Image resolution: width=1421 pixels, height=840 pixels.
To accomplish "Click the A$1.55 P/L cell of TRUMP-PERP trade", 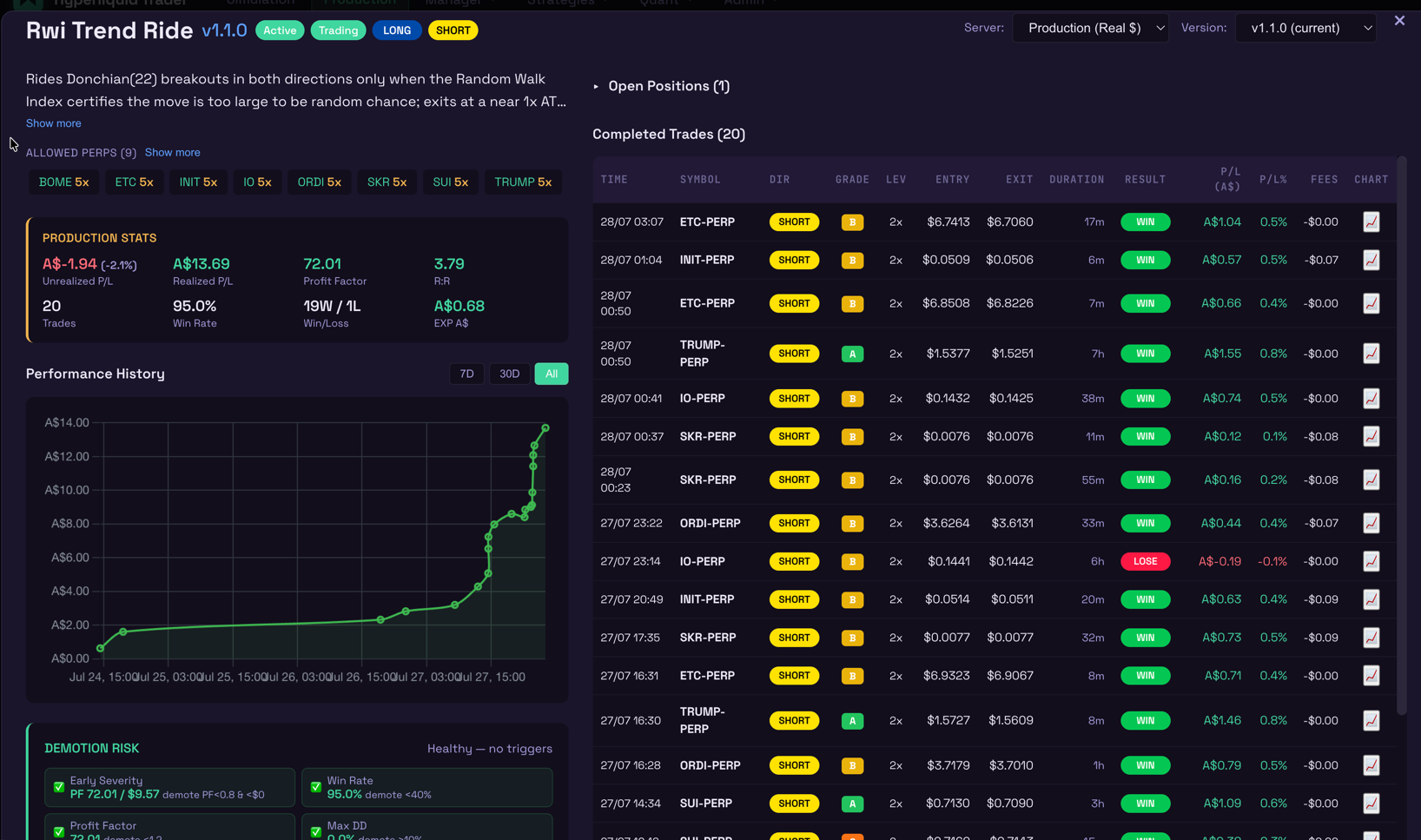I will tap(1222, 354).
